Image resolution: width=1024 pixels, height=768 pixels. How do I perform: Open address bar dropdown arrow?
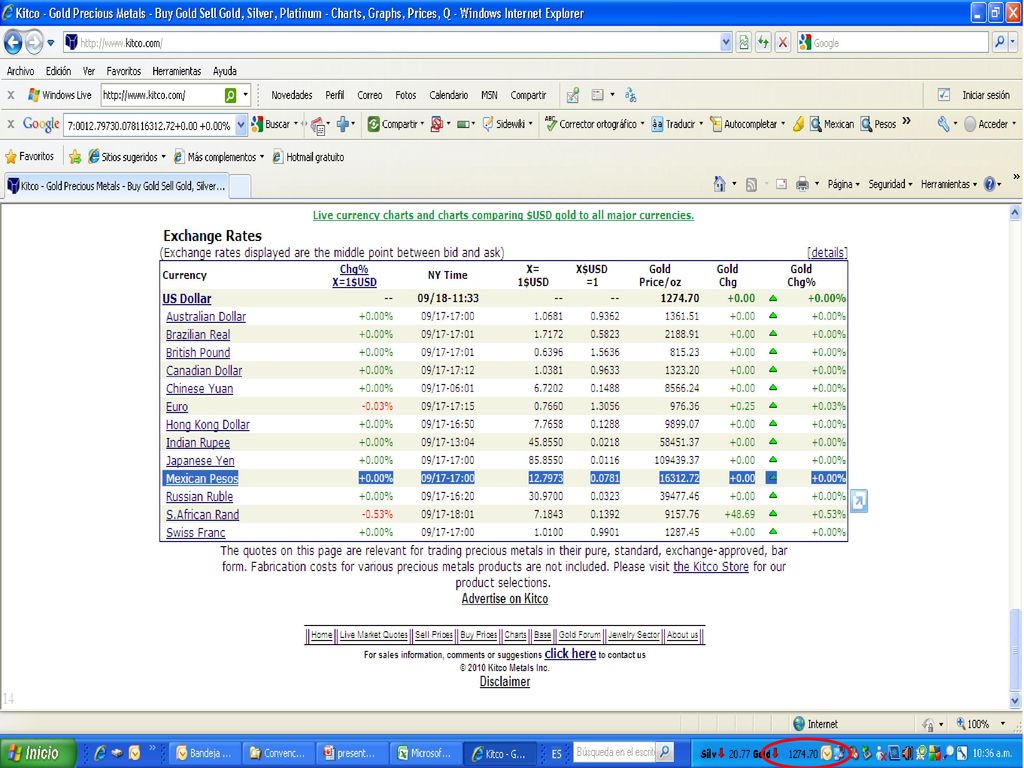(726, 43)
